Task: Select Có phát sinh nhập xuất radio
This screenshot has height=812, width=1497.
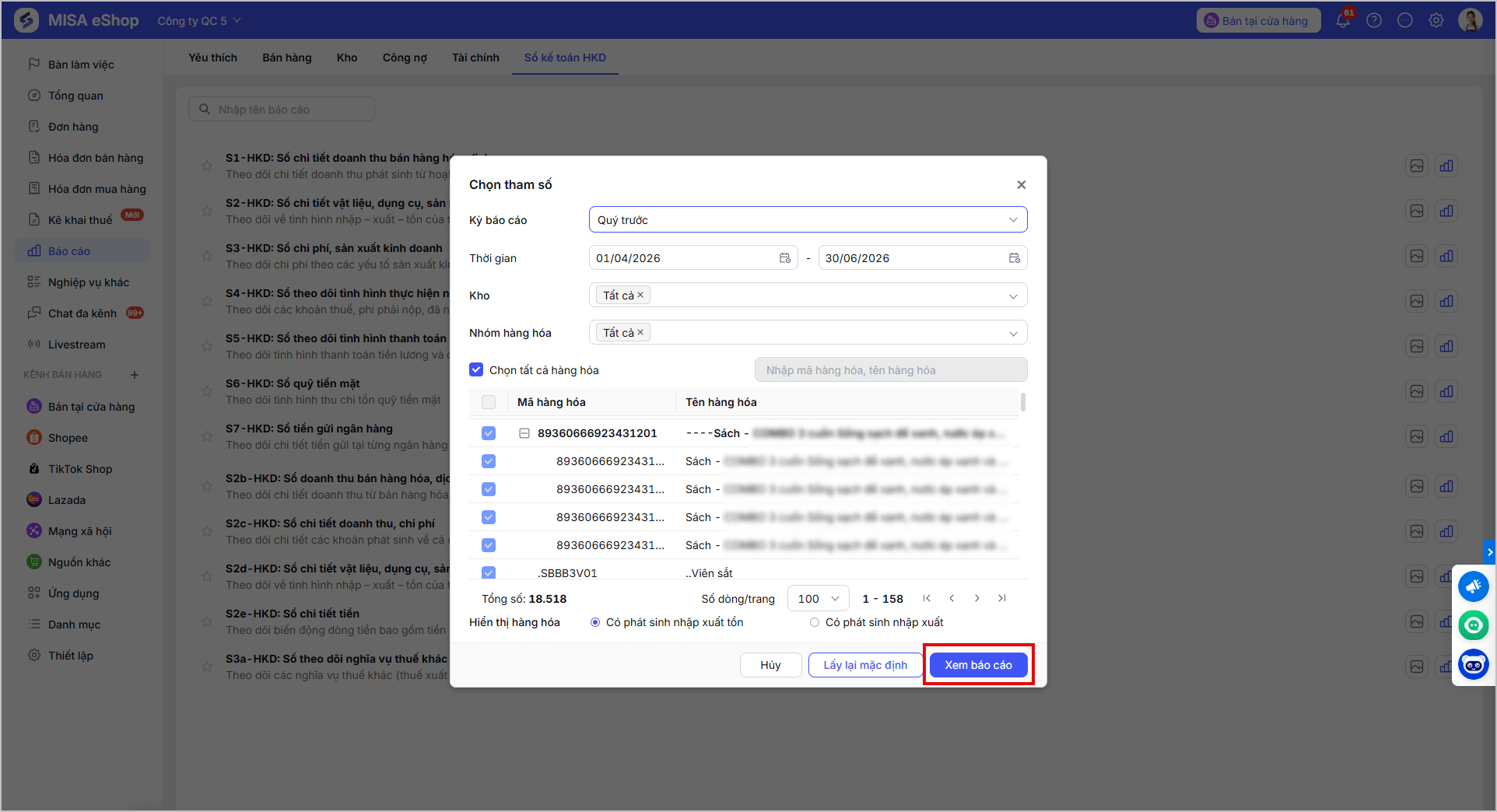Action: point(815,622)
